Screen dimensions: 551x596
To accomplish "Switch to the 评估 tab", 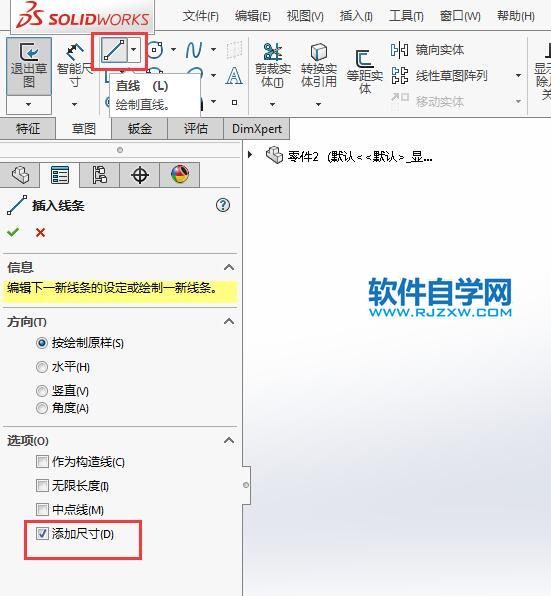I will 195,128.
